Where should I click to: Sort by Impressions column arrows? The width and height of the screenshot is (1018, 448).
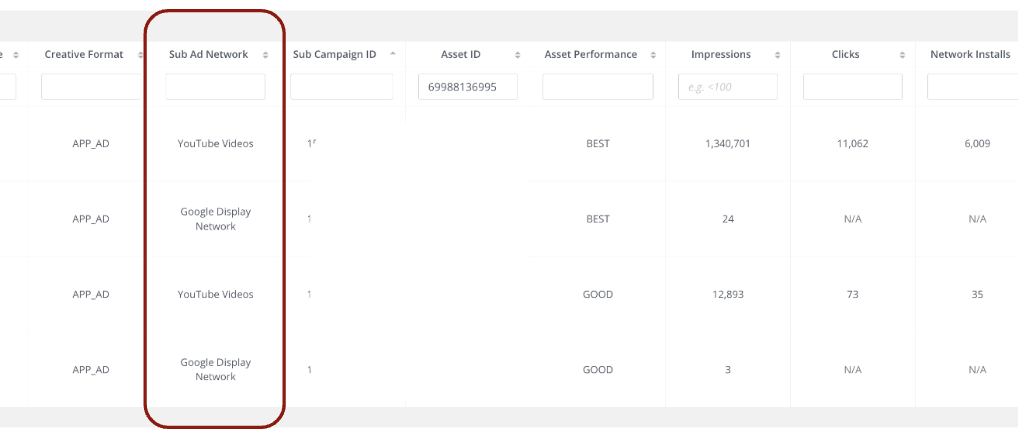click(777, 55)
